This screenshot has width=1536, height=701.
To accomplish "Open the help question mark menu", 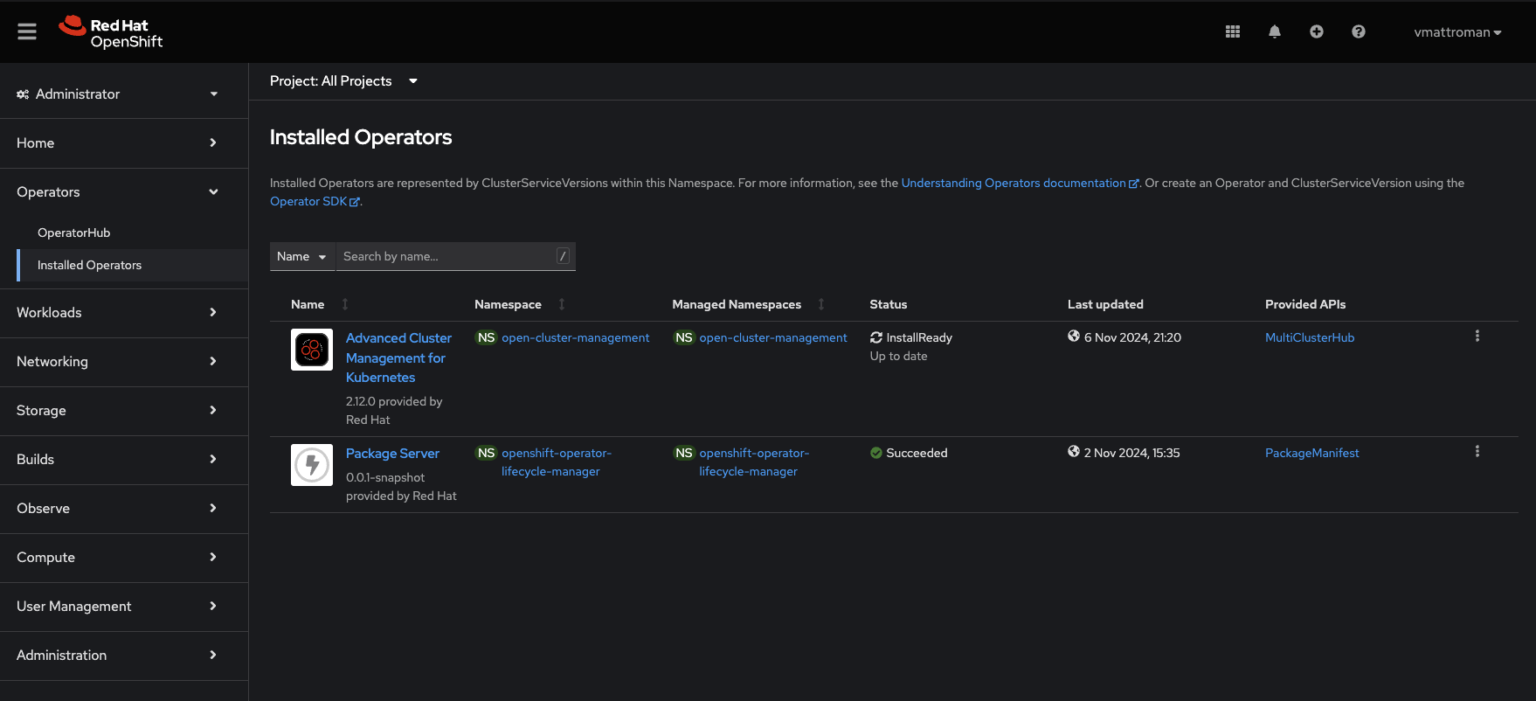I will (x=1358, y=32).
